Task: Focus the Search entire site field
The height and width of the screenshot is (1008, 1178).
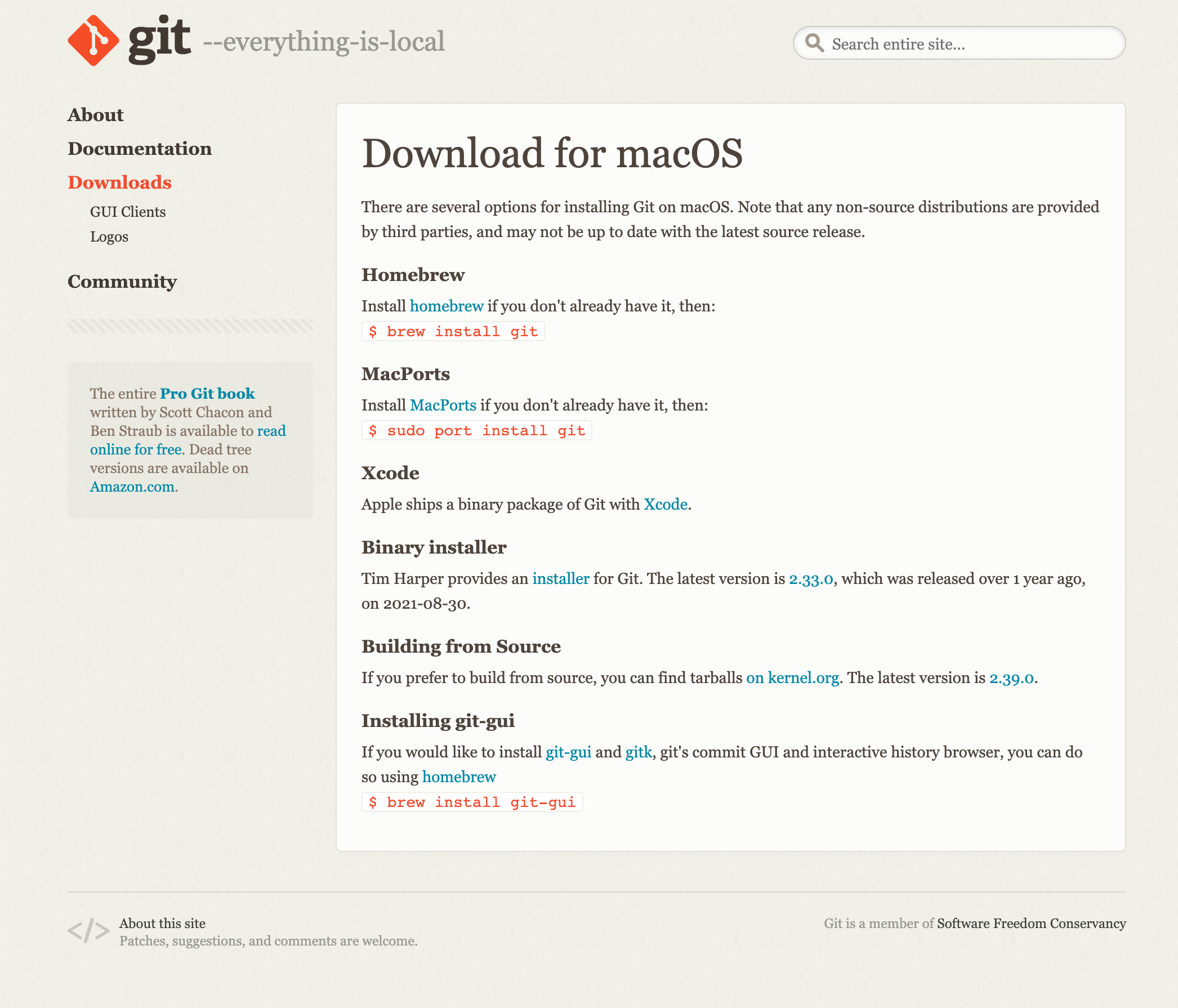Action: [959, 43]
